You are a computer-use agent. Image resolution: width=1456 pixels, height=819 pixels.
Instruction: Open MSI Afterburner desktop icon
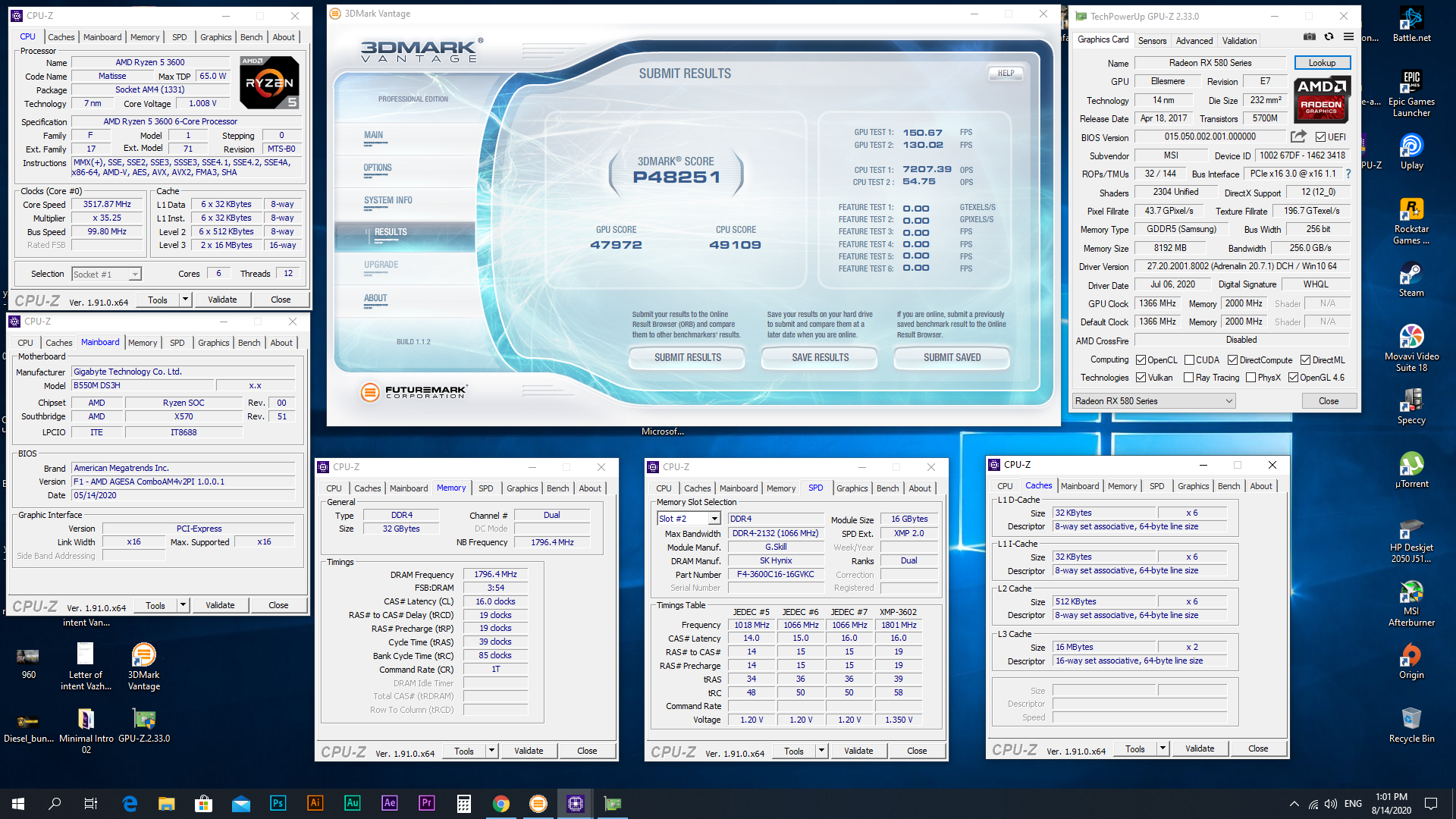click(1411, 603)
